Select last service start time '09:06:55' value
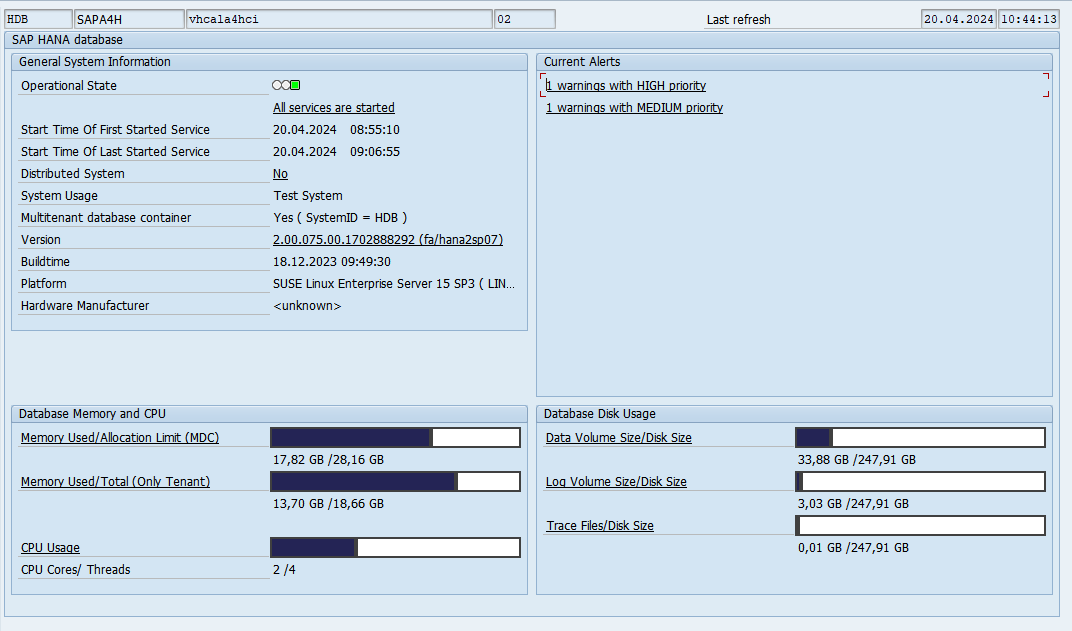Screen dimensions: 1072x631 coord(375,152)
